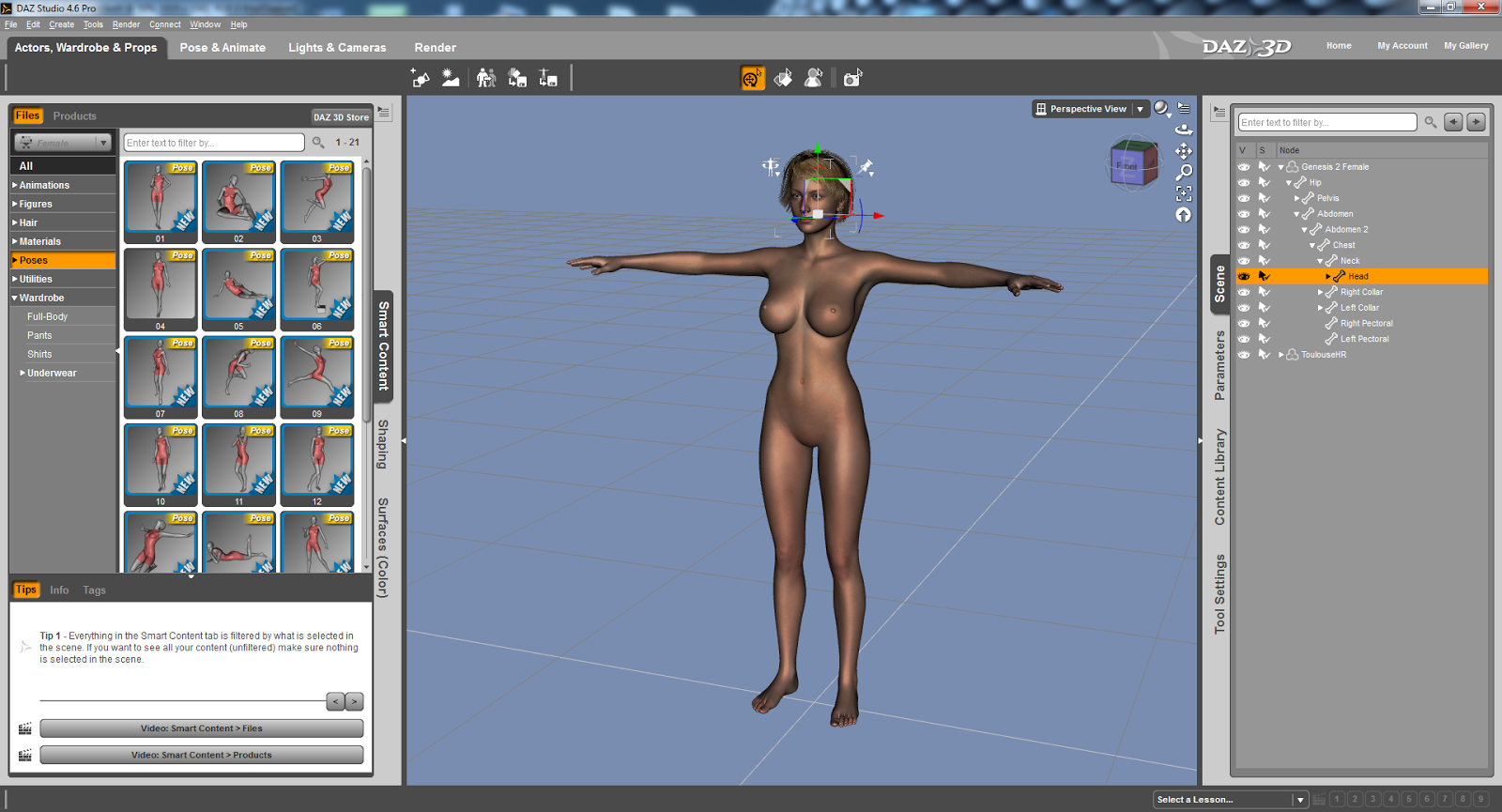Screen dimensions: 1502x812
Task: Open the Parameters side tab
Action: coord(1220,365)
